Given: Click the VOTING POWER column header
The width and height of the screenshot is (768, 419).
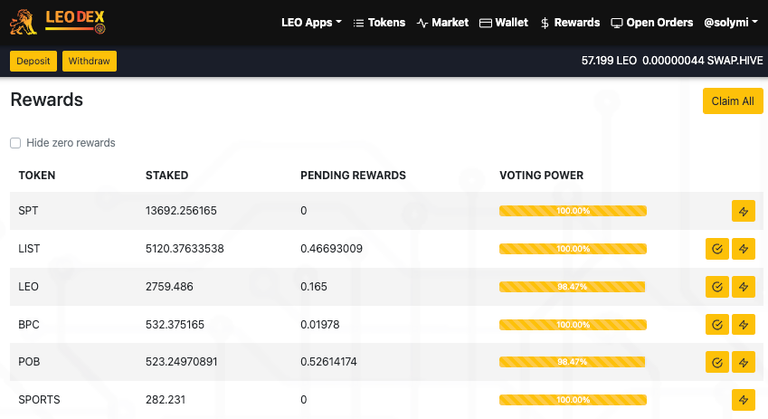Looking at the screenshot, I should (x=541, y=175).
